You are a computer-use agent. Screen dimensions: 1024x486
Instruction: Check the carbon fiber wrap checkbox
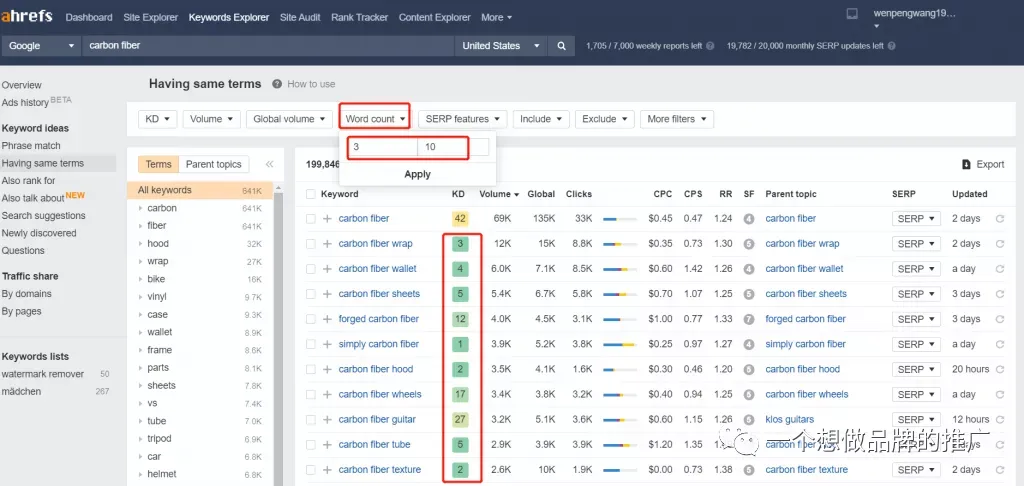click(x=311, y=244)
